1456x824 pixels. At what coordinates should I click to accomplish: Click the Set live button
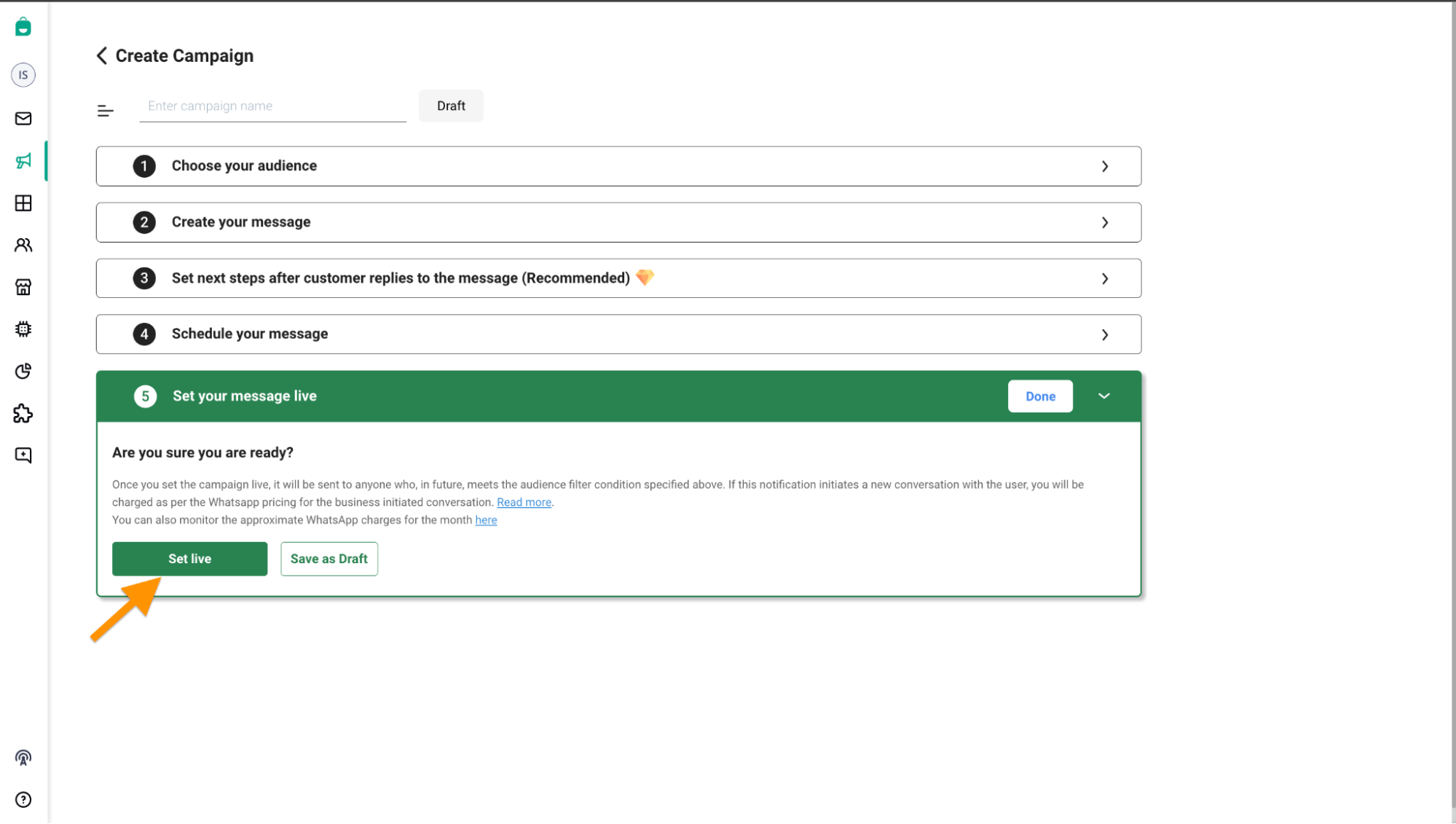click(x=189, y=558)
